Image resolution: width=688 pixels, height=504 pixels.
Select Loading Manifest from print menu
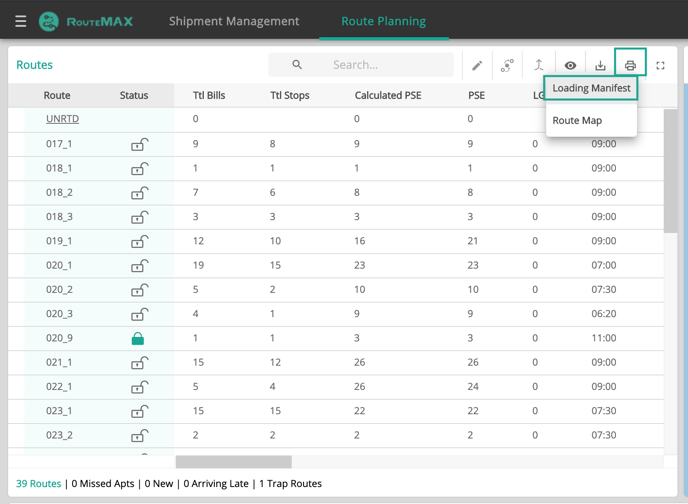point(591,88)
